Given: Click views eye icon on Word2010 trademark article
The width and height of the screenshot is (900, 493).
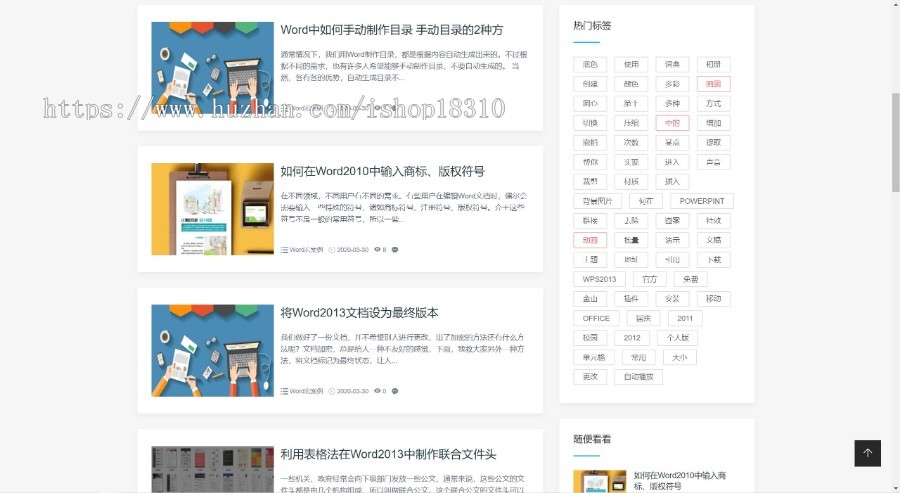Looking at the screenshot, I should (377, 250).
